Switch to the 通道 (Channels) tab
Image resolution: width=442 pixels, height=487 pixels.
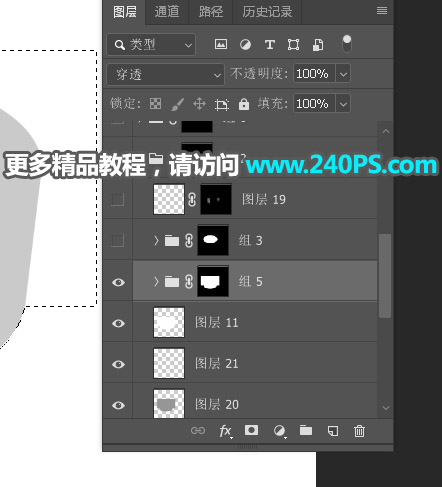pyautogui.click(x=167, y=12)
